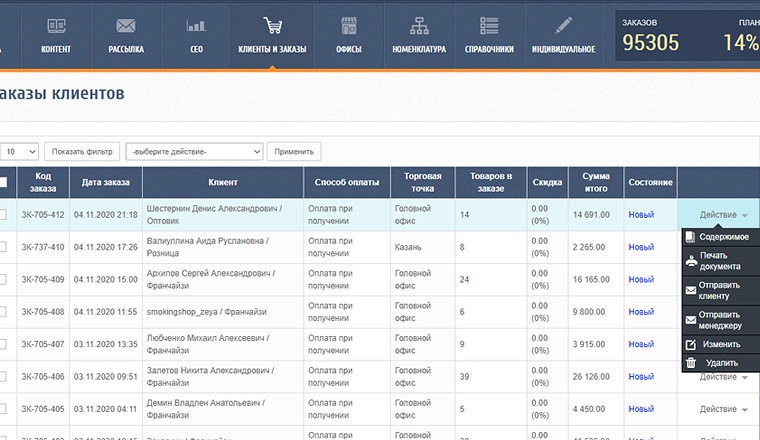Check the row ЗК-737-410 checkbox
The width and height of the screenshot is (760, 440).
[3, 247]
